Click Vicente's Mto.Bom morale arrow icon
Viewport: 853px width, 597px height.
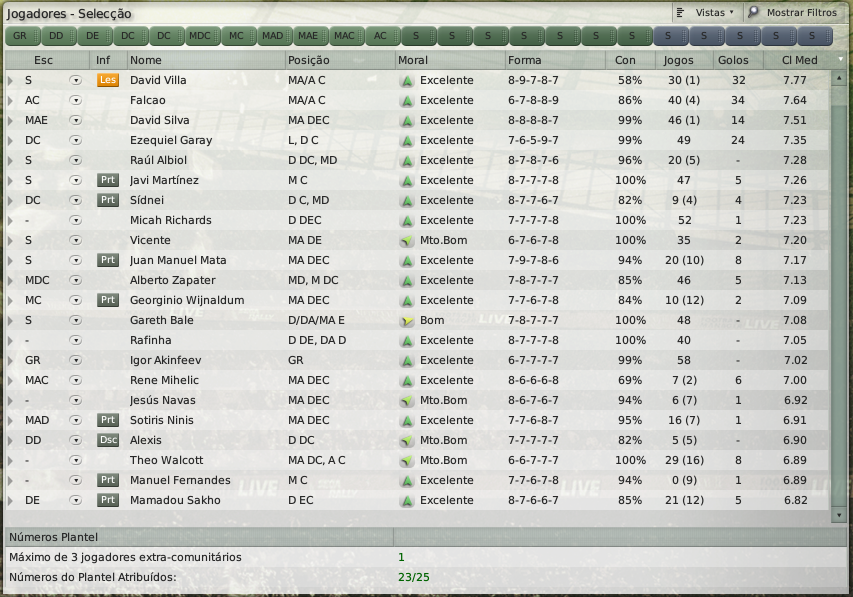click(406, 241)
